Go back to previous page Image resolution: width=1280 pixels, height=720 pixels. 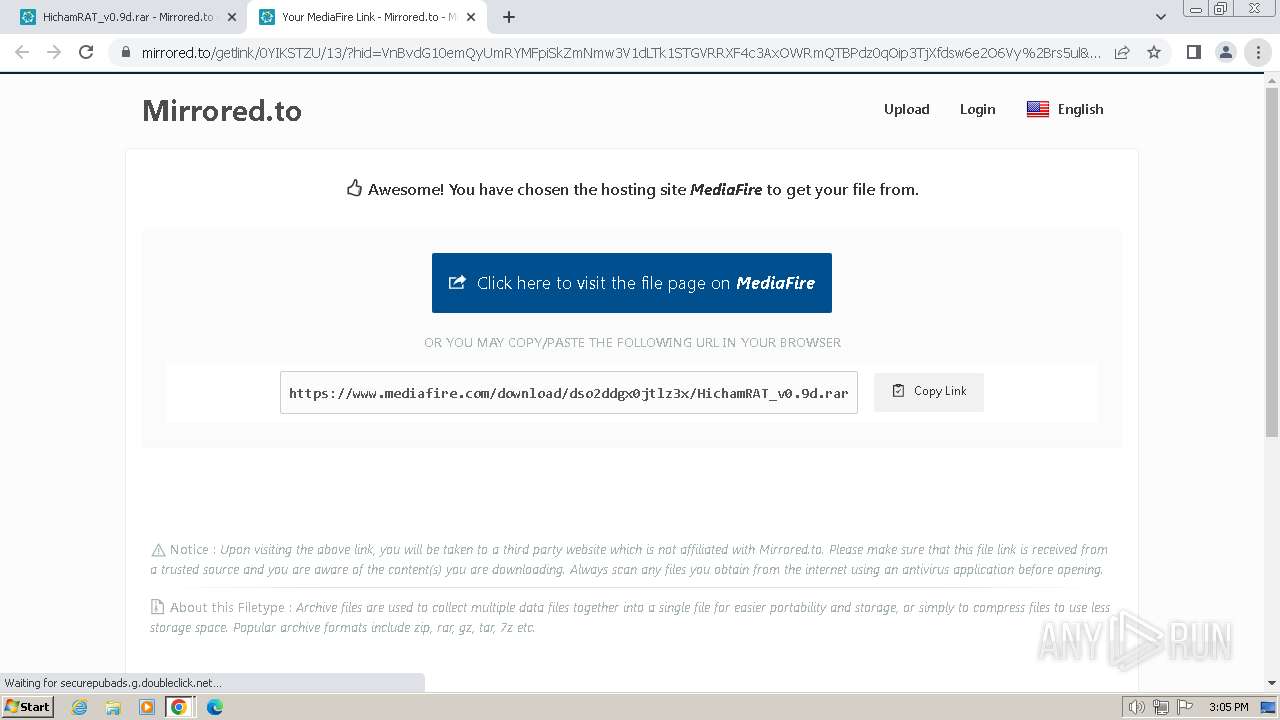click(x=22, y=52)
